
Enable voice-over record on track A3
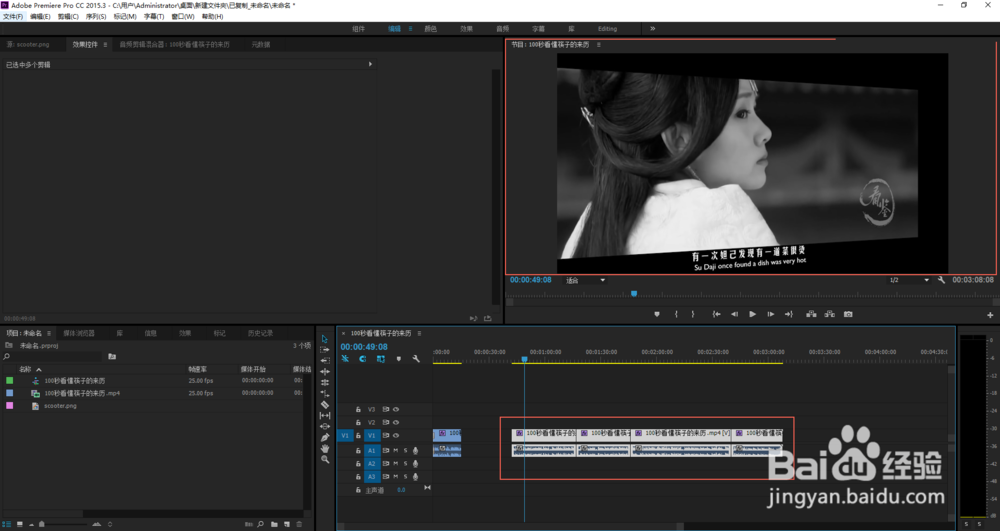click(x=415, y=476)
